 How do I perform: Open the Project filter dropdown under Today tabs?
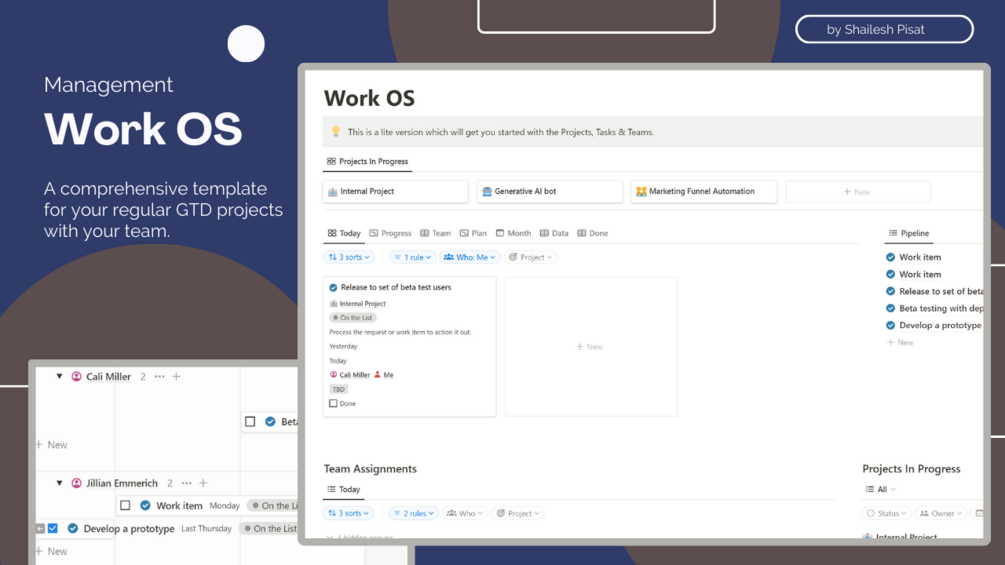click(531, 257)
